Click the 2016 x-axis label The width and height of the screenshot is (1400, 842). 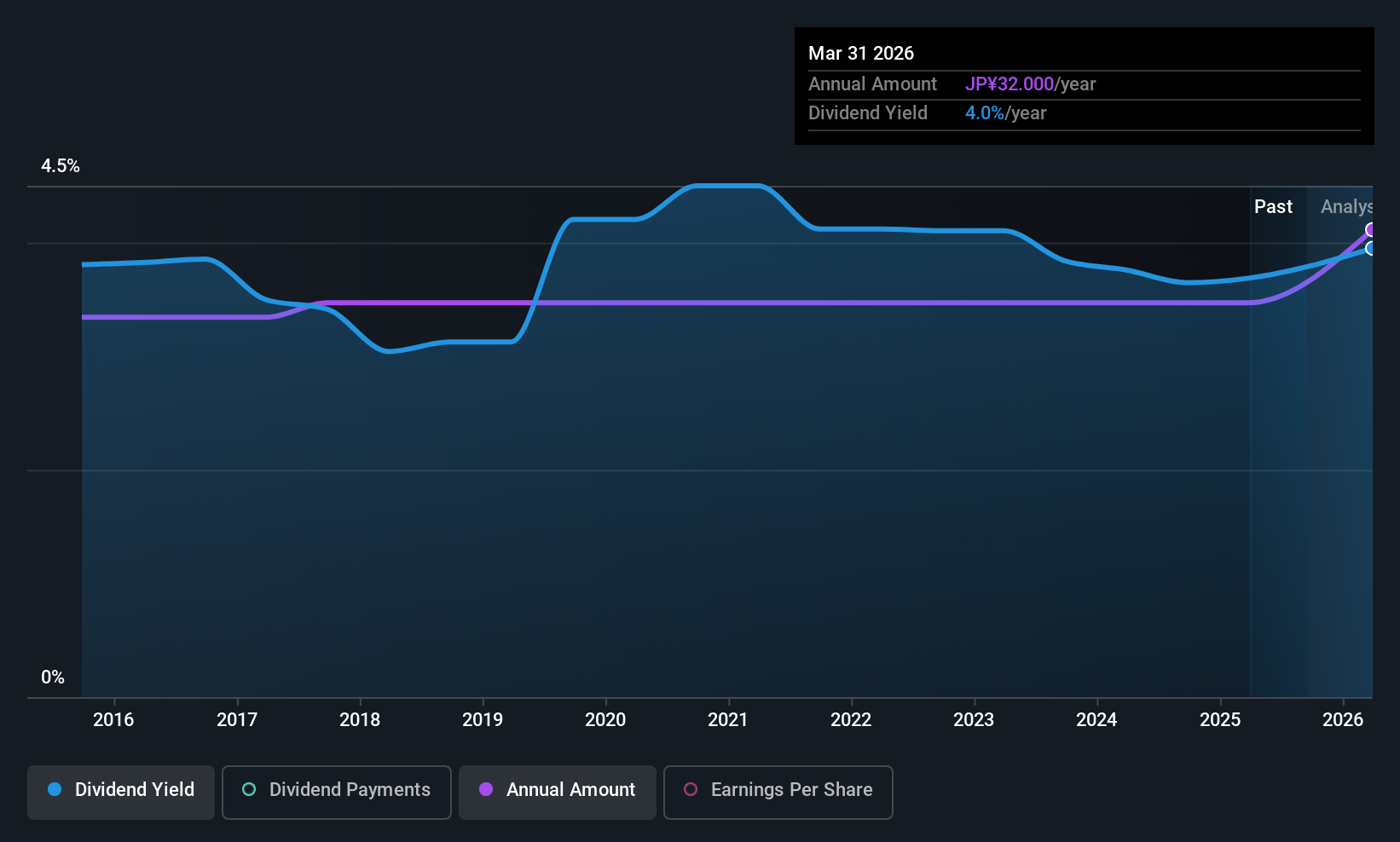pyautogui.click(x=113, y=719)
